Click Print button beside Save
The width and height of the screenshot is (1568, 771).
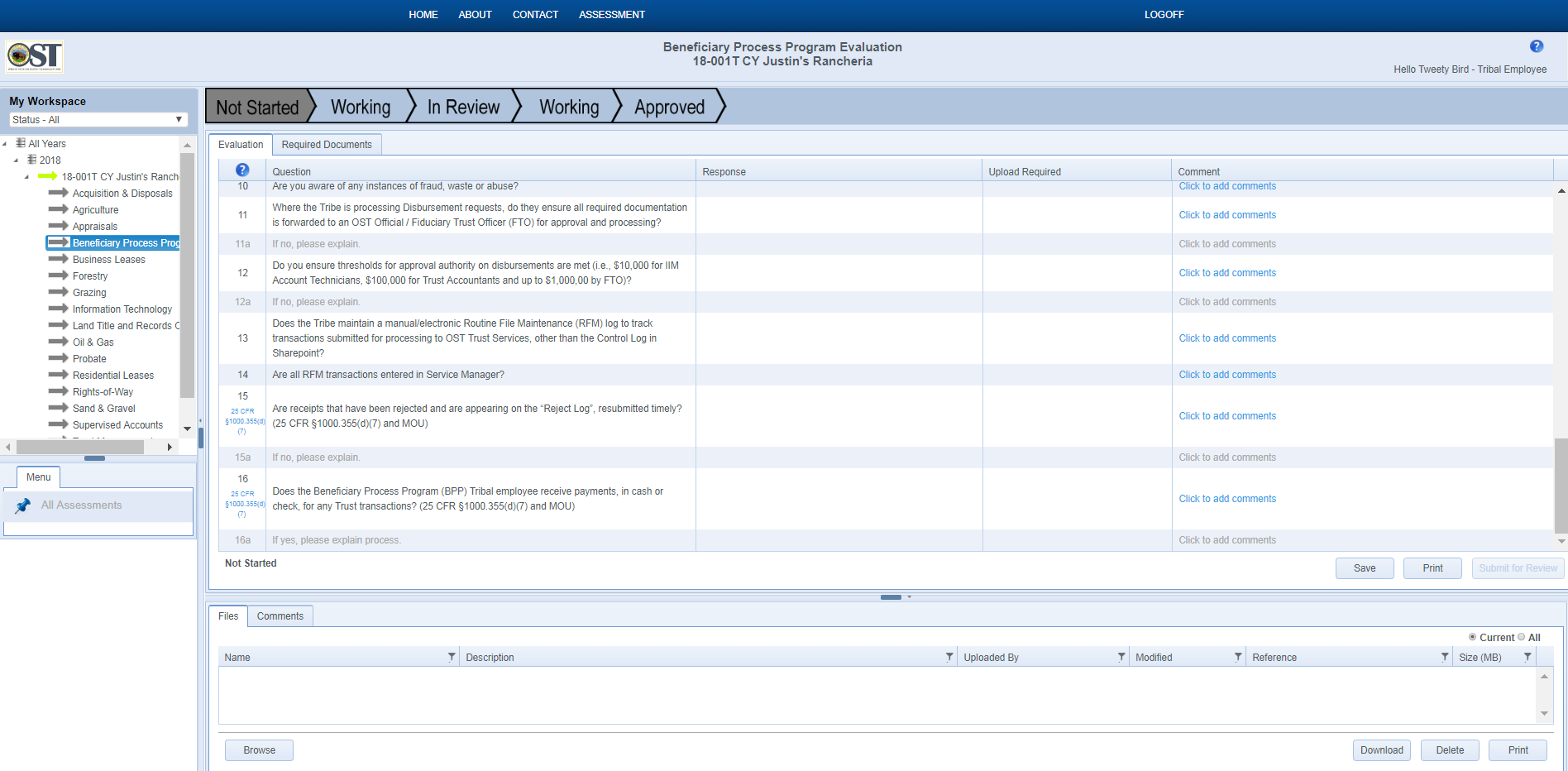[1432, 568]
